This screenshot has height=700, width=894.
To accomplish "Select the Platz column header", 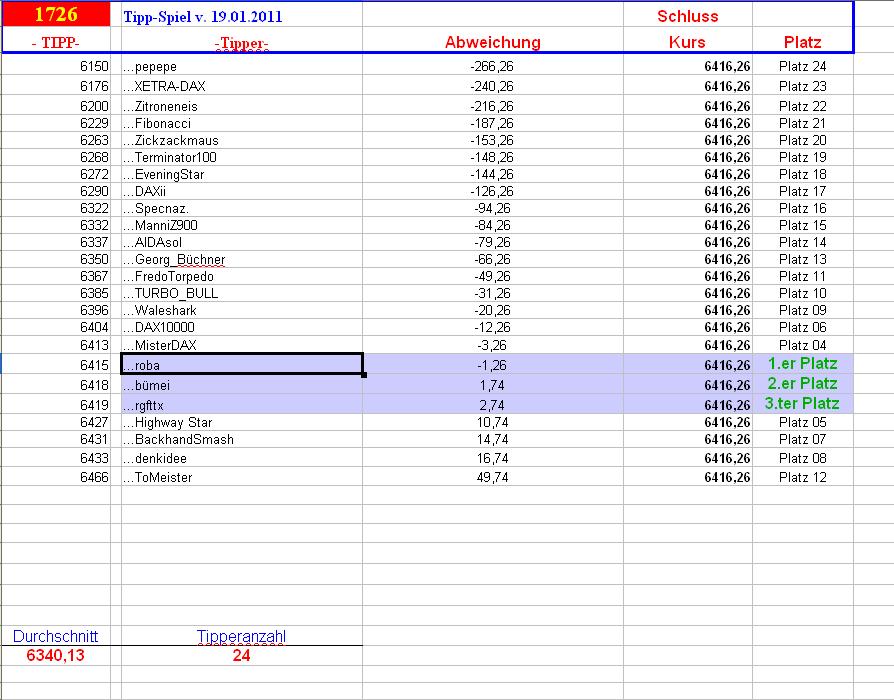I will [802, 42].
